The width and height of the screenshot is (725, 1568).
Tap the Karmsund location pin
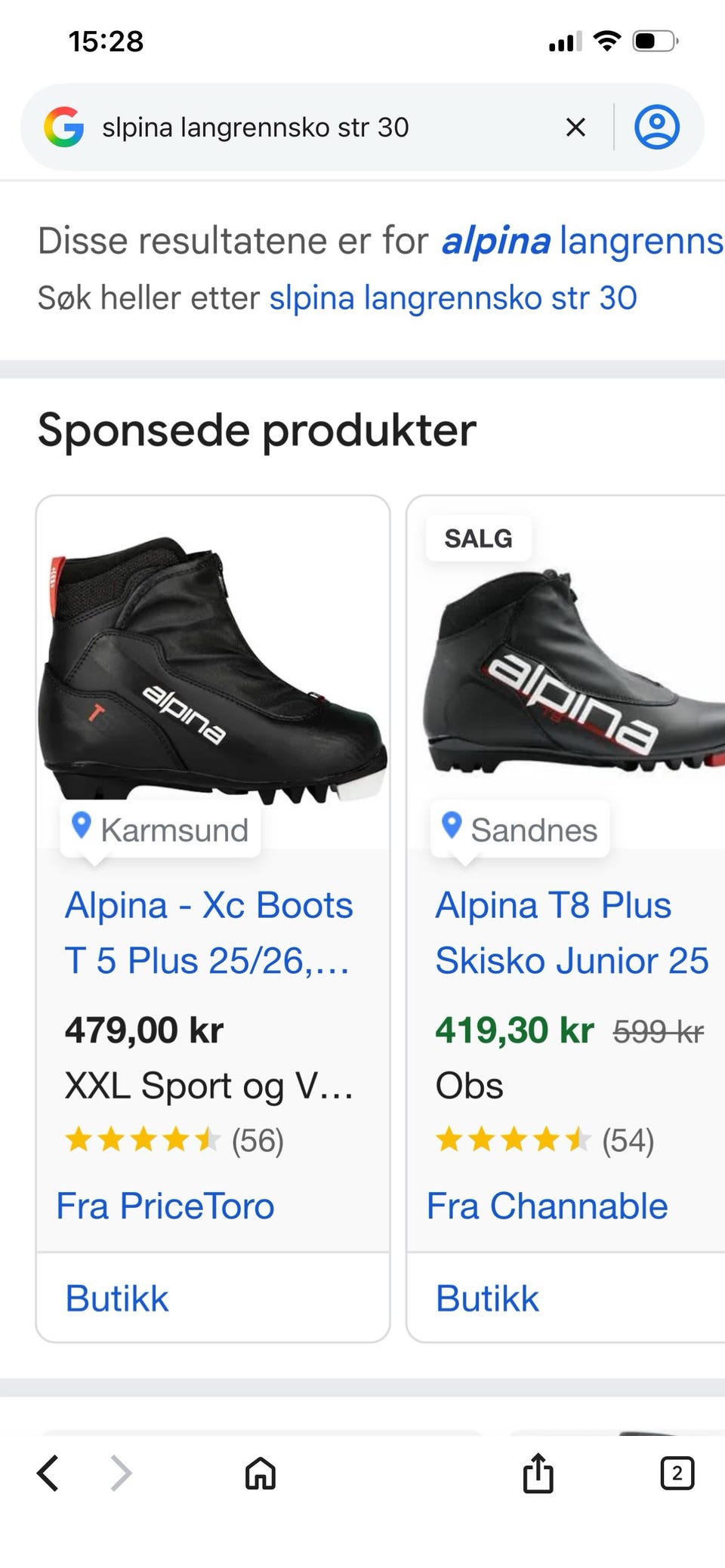pos(82,826)
